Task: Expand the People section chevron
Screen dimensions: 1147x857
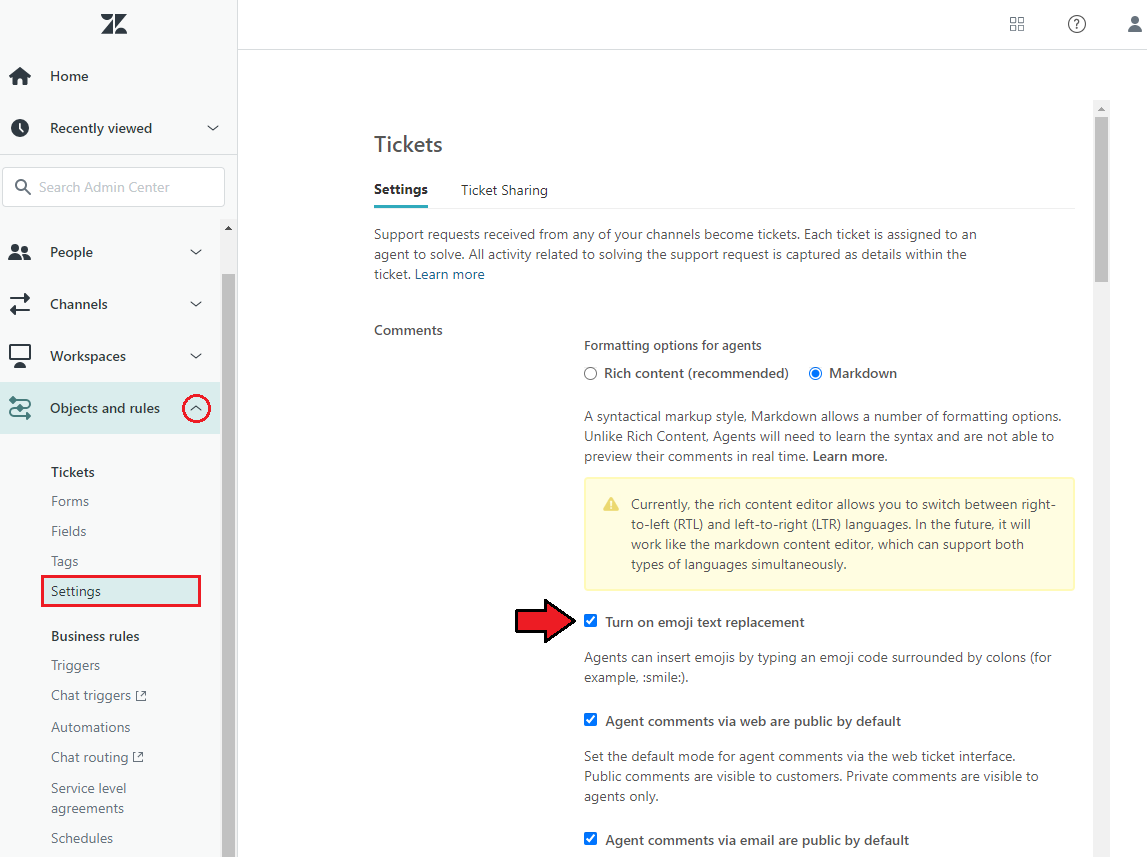Action: [196, 252]
